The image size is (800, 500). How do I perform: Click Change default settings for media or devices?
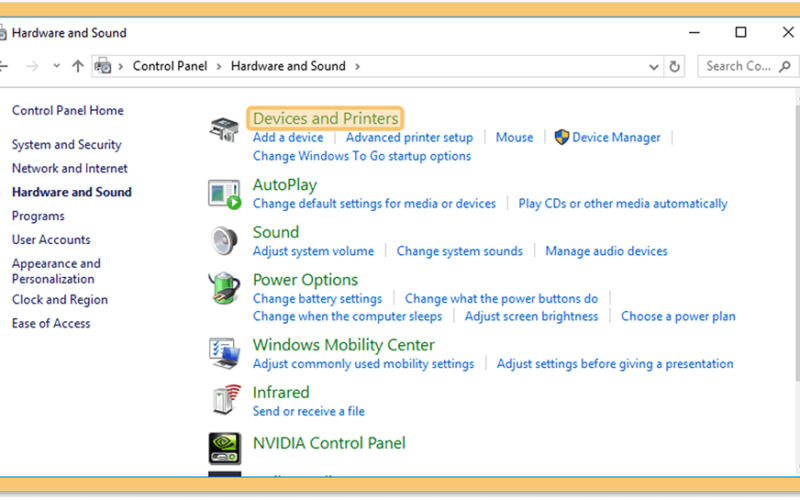point(374,204)
